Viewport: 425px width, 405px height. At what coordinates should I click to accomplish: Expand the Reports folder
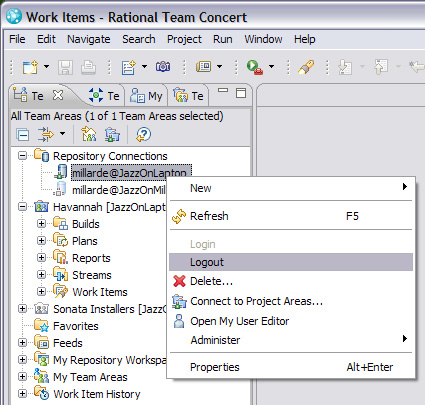pyautogui.click(x=41, y=258)
